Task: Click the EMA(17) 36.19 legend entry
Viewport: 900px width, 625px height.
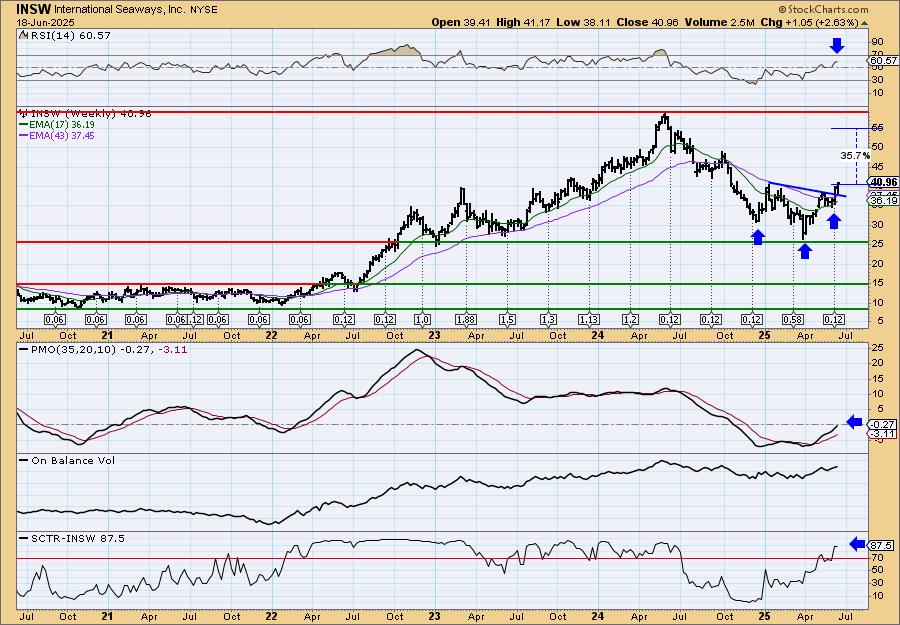Action: [x=57, y=125]
